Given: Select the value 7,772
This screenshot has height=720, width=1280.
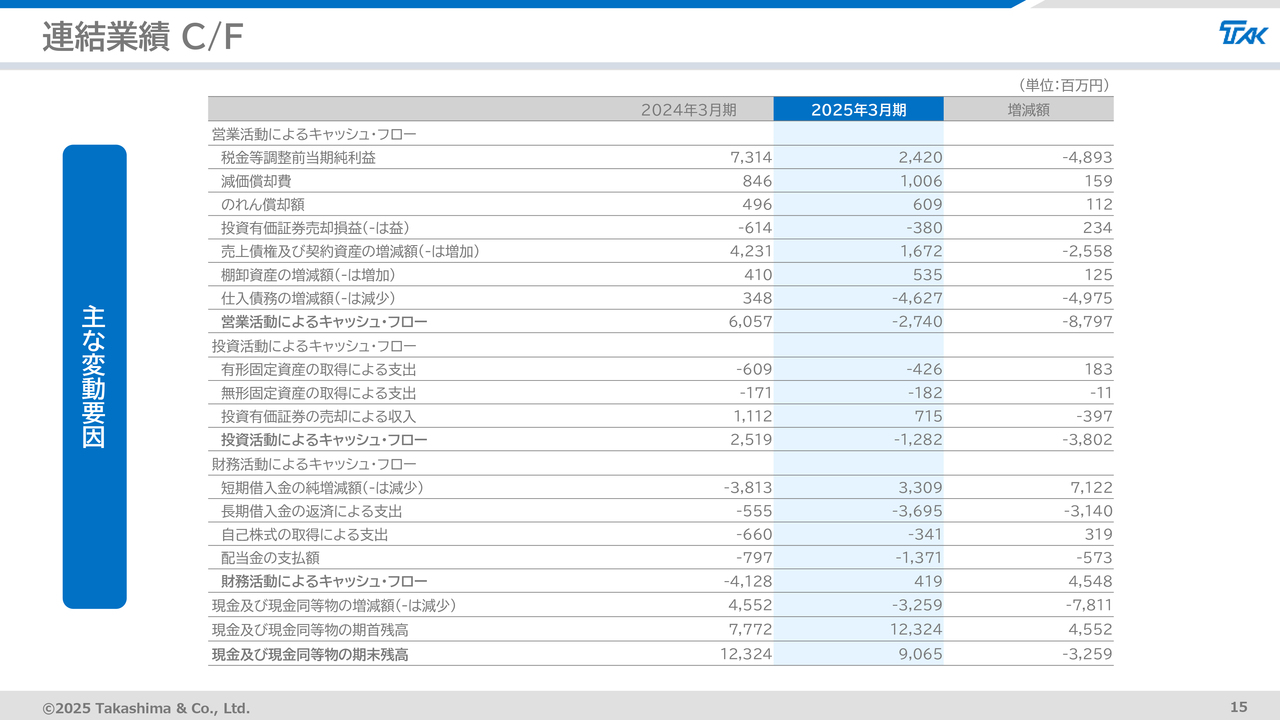Looking at the screenshot, I should pos(751,630).
